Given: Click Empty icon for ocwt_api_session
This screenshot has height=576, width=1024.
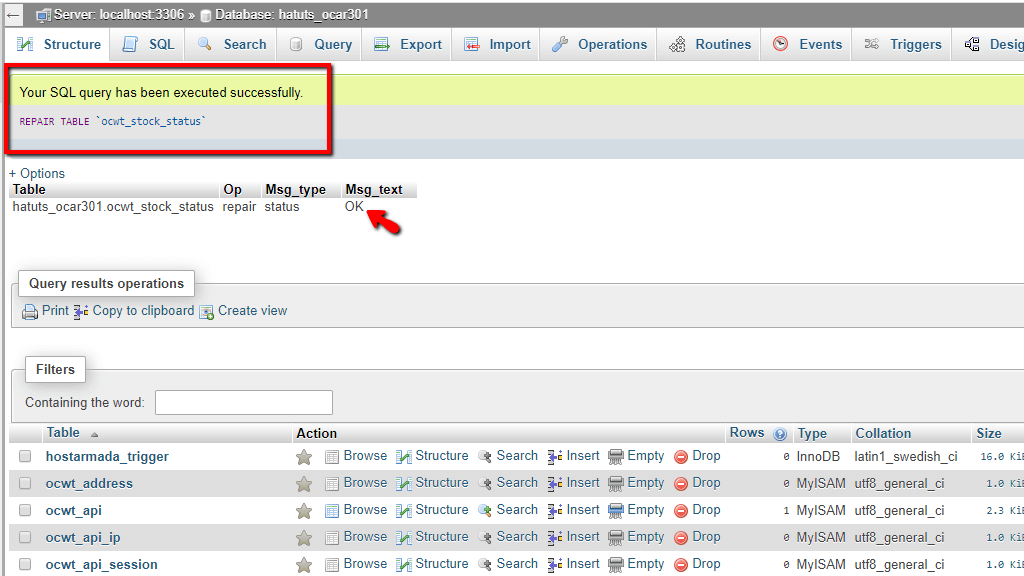Looking at the screenshot, I should [x=616, y=564].
